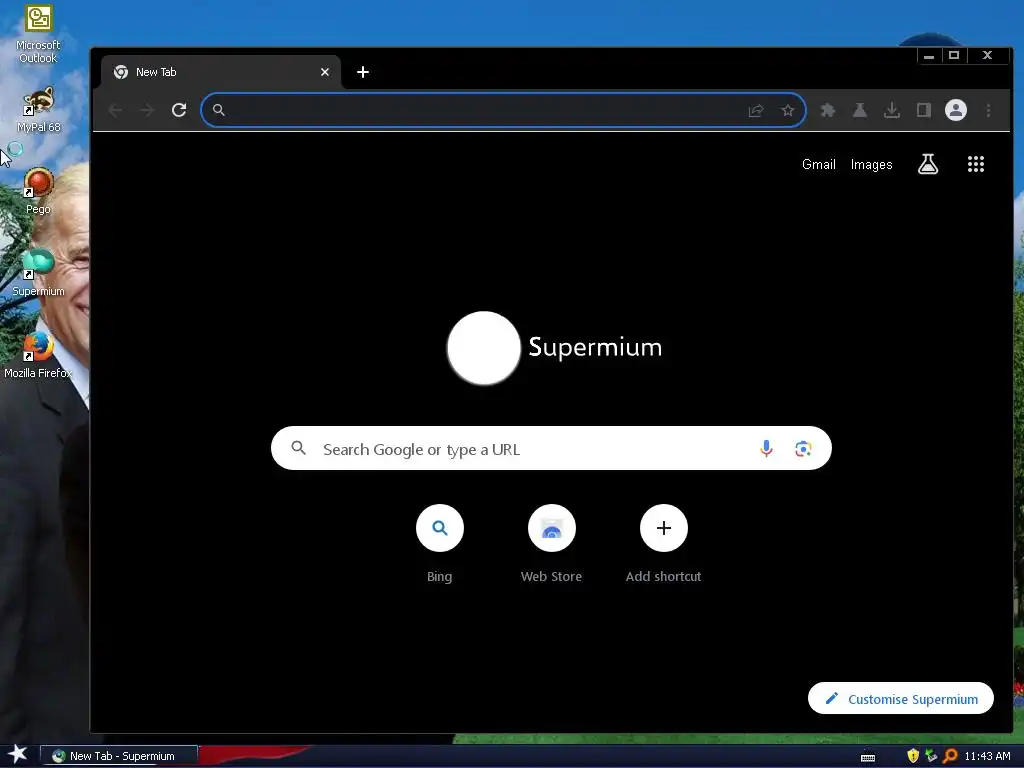The image size is (1024, 768).
Task: Open the Downloads icon in toolbar
Action: tap(891, 110)
